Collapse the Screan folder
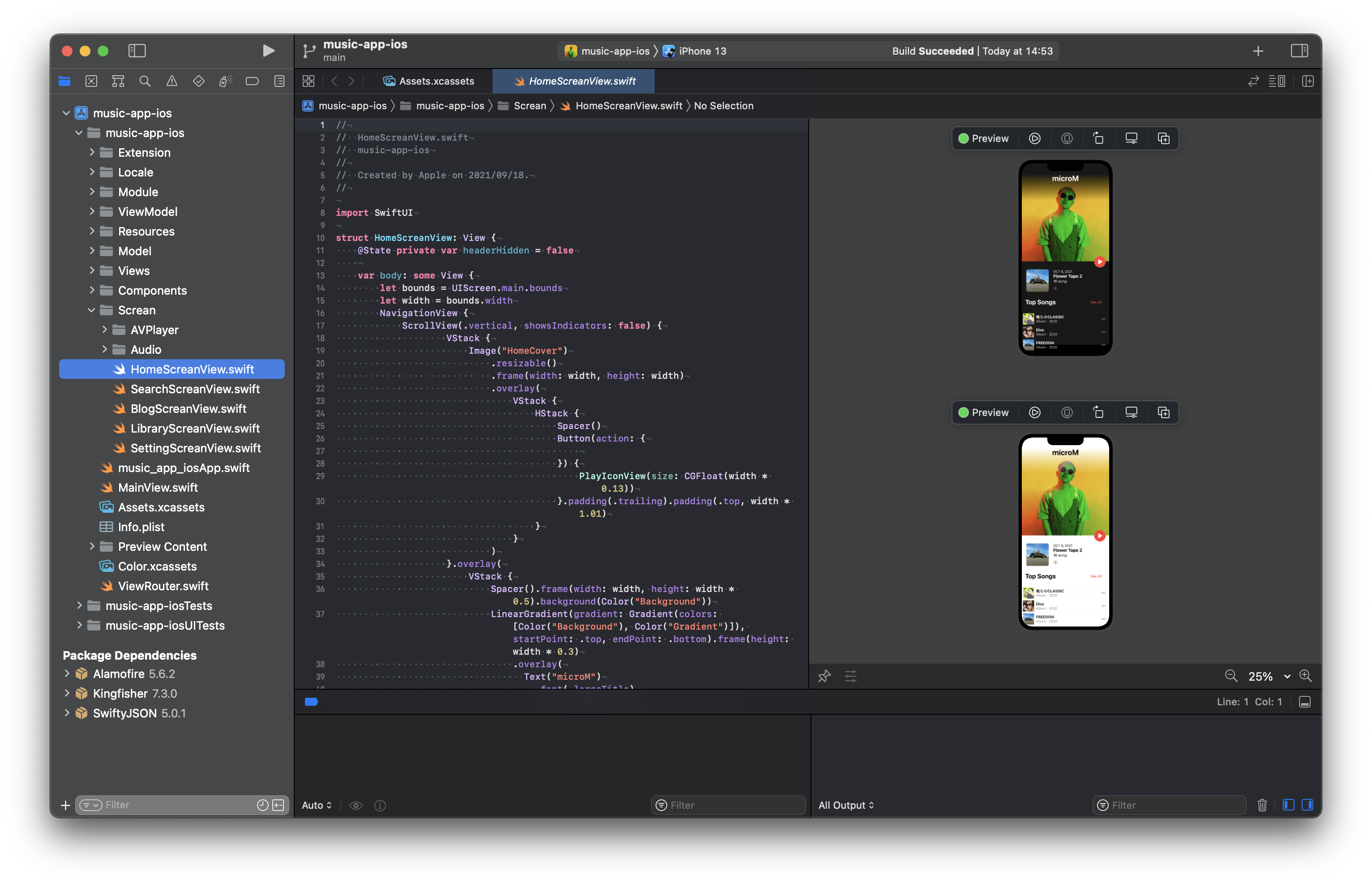This screenshot has width=1372, height=884. click(x=91, y=310)
